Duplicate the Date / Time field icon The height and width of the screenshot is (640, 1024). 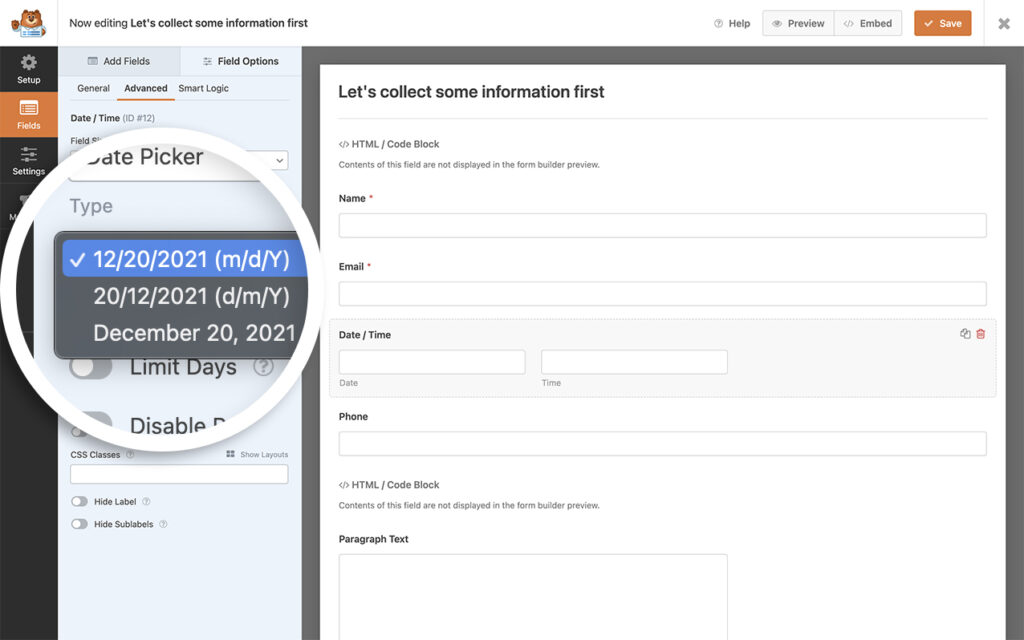coord(965,334)
